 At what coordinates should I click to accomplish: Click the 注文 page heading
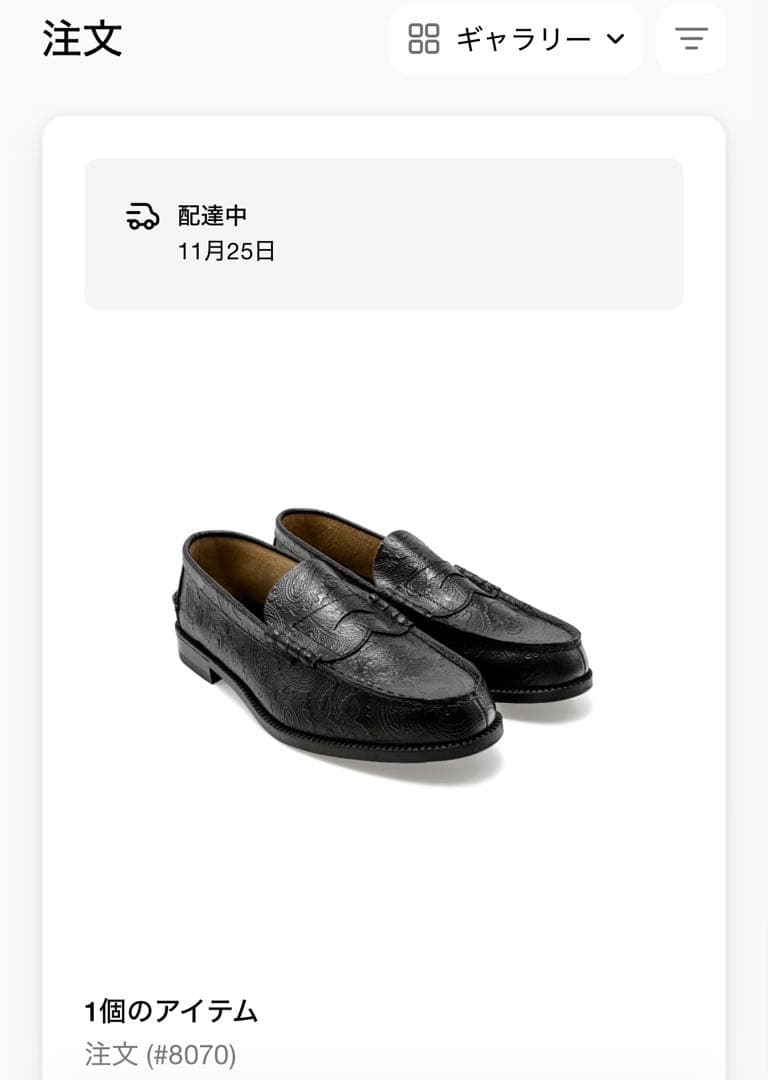coord(83,39)
